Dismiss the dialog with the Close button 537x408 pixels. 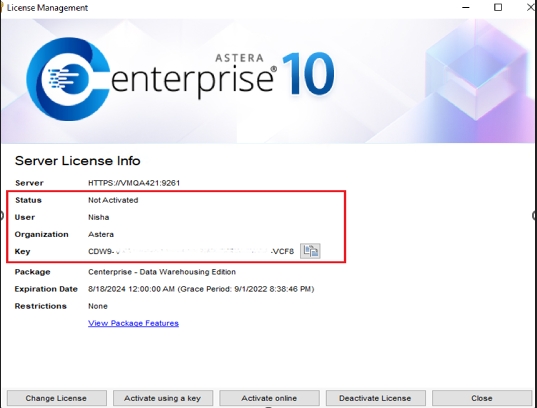coord(482,398)
